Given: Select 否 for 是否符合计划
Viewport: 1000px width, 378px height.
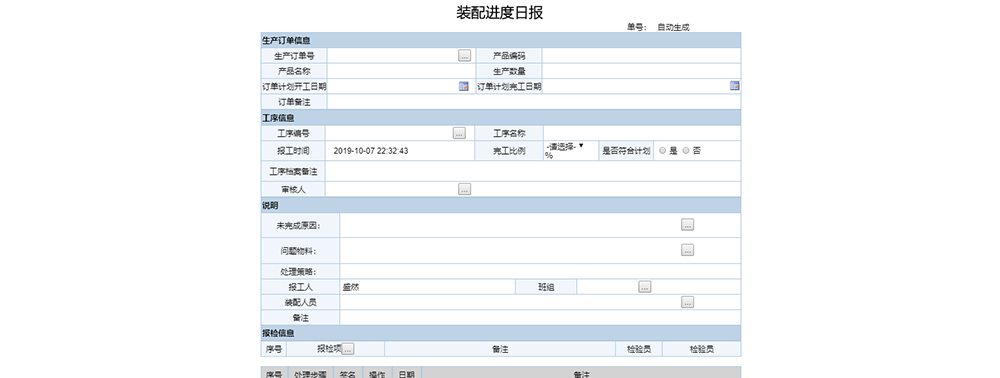Looking at the screenshot, I should 686,151.
